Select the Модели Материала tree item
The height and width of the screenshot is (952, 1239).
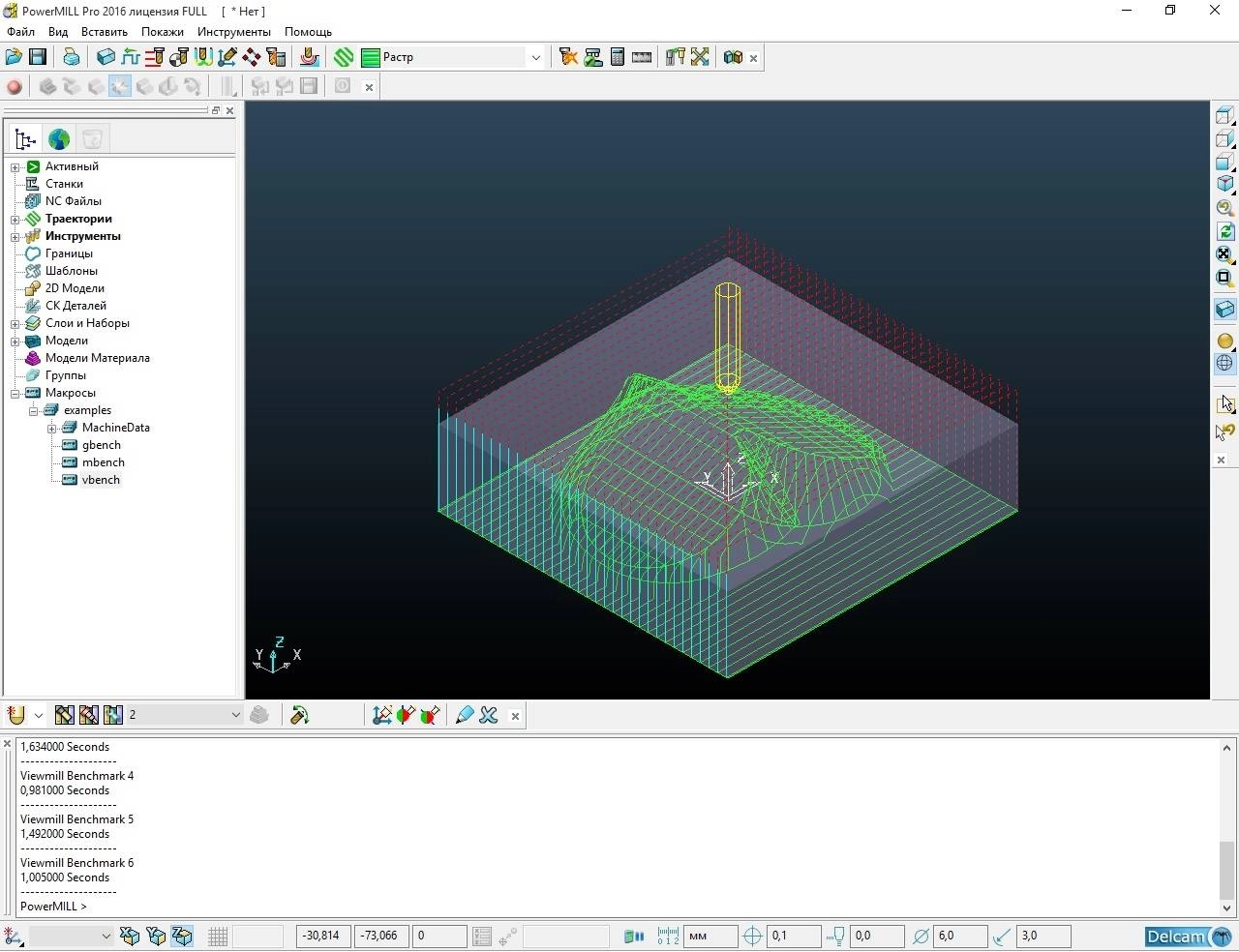coord(98,358)
